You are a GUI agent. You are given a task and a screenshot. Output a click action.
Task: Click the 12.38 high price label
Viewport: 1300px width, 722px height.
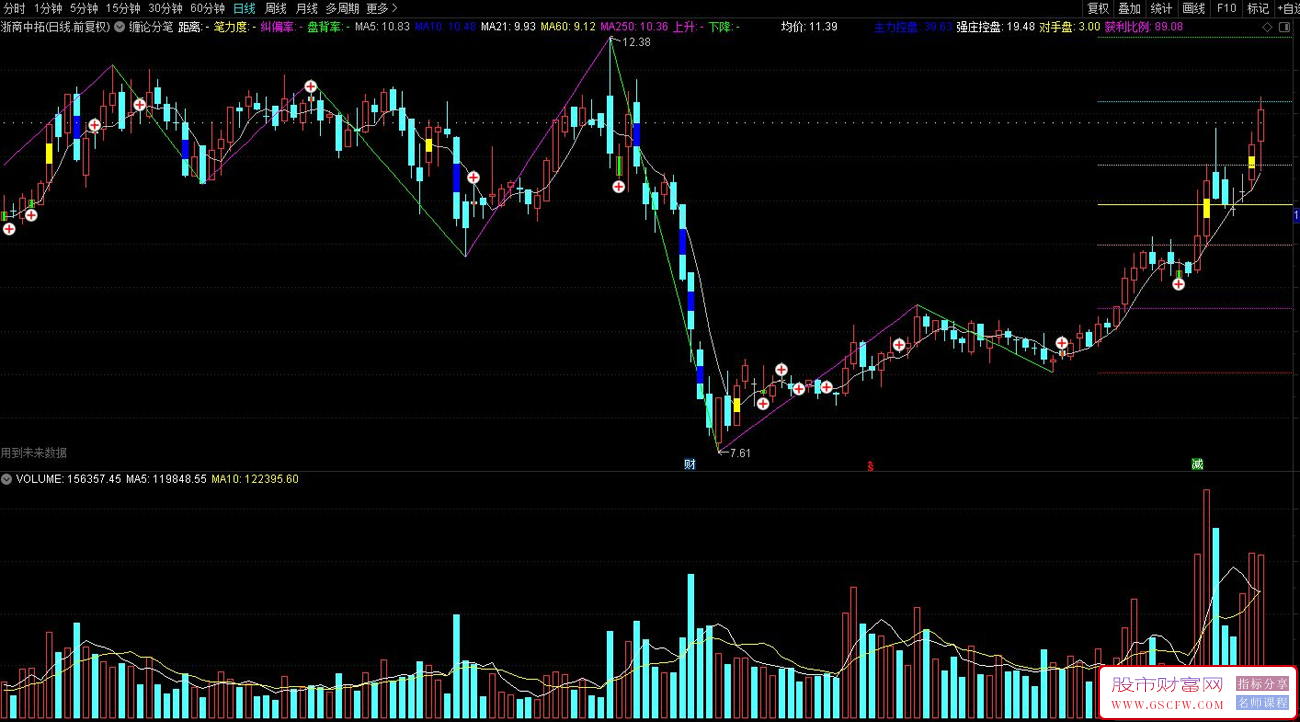click(x=635, y=42)
